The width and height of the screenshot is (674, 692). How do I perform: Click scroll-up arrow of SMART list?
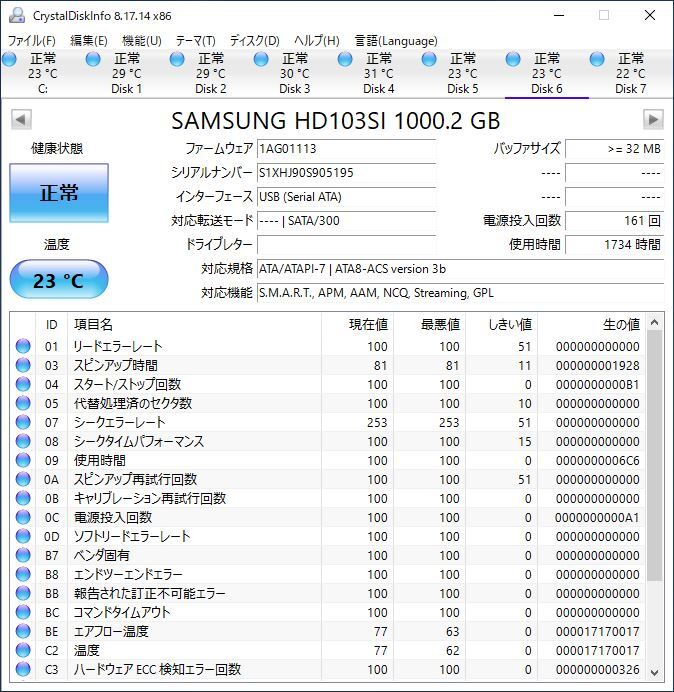click(x=655, y=322)
